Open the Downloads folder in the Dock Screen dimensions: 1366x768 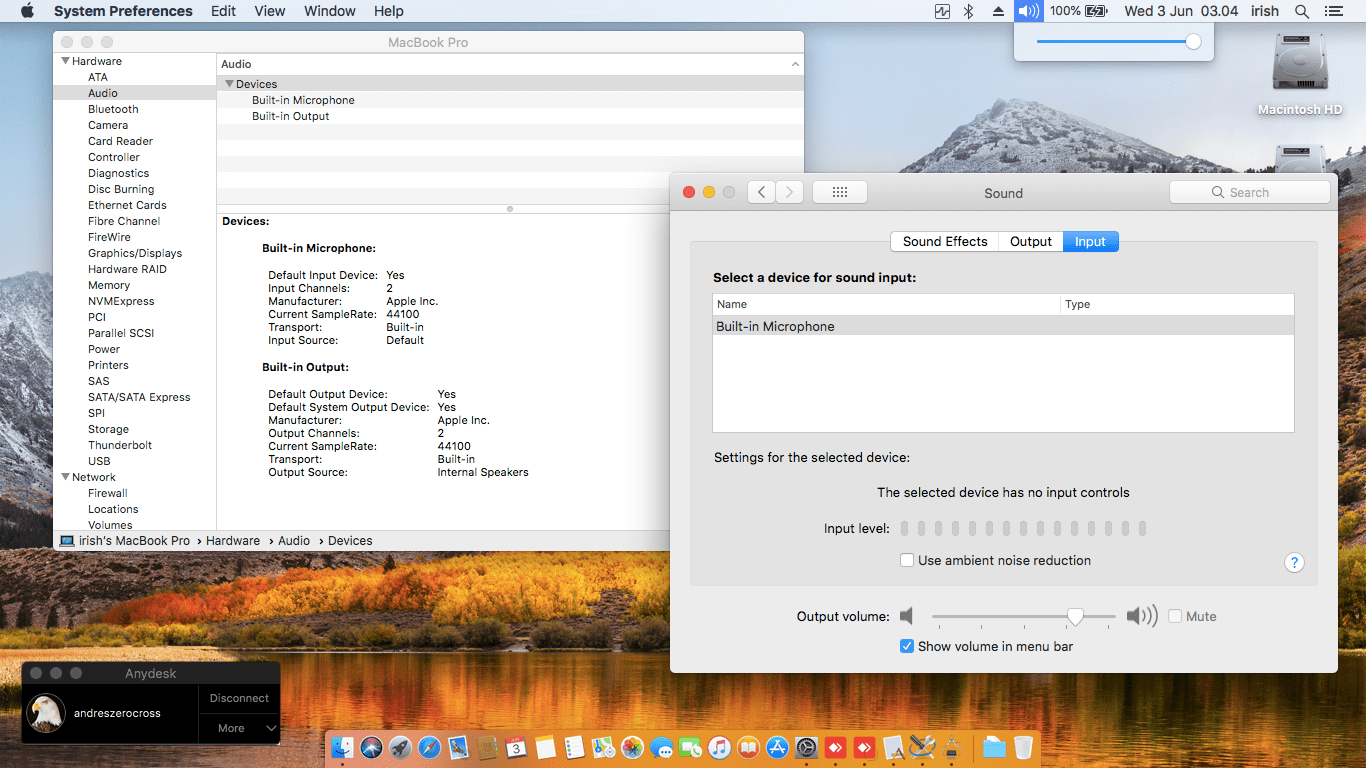click(994, 747)
